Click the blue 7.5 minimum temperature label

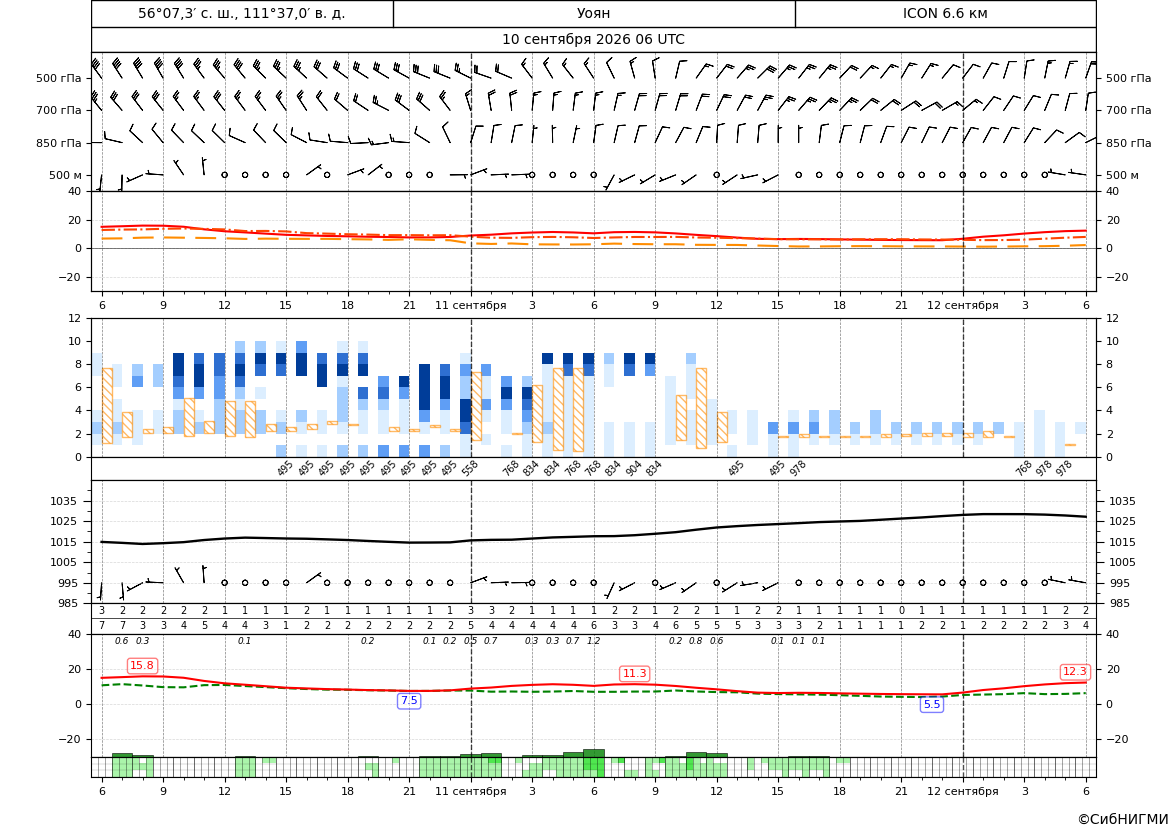point(409,701)
